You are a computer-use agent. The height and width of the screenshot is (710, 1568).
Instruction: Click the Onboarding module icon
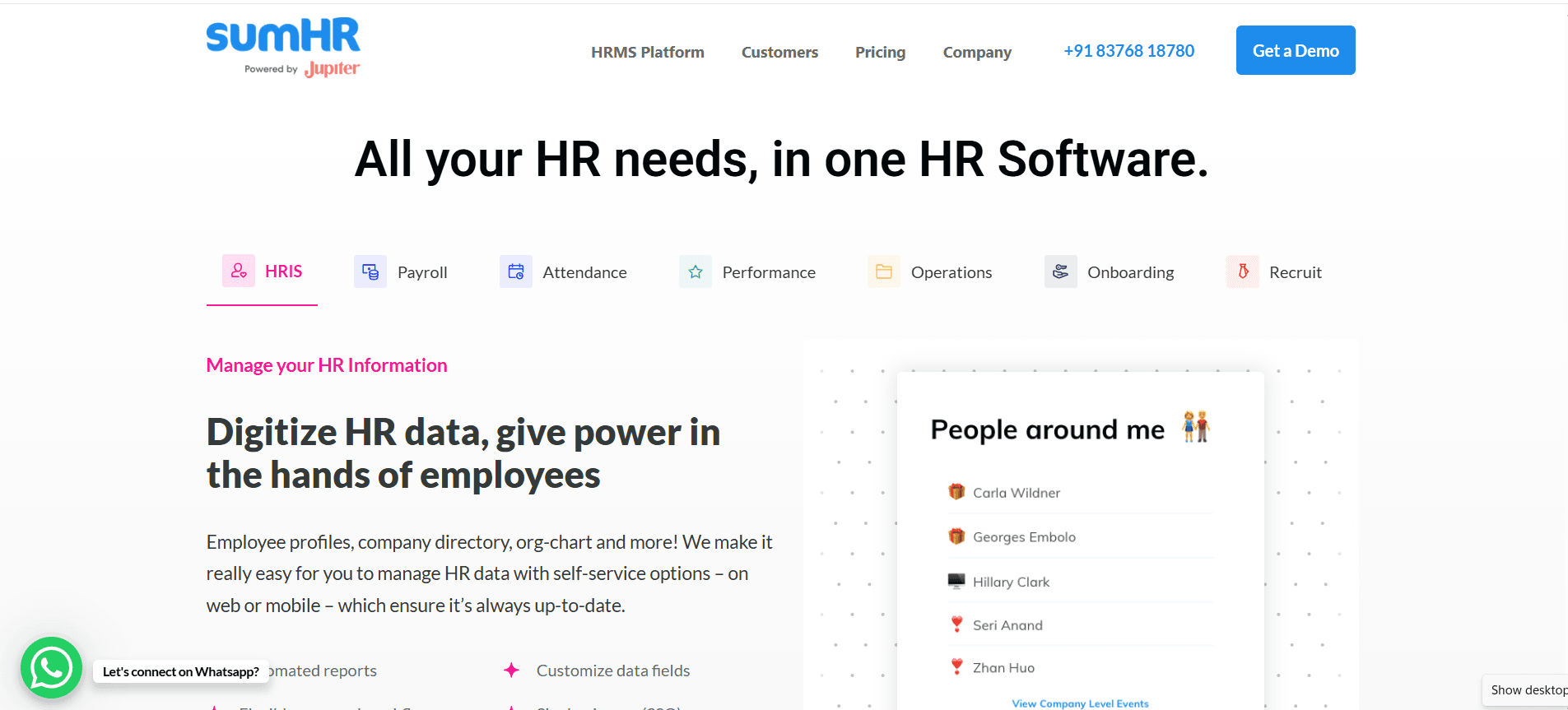point(1060,271)
